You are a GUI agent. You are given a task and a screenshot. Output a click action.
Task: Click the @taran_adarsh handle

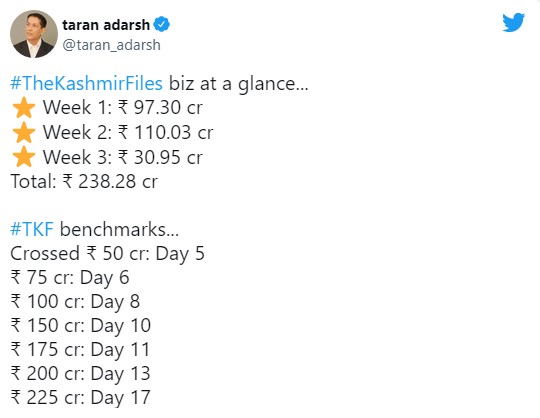click(x=111, y=45)
